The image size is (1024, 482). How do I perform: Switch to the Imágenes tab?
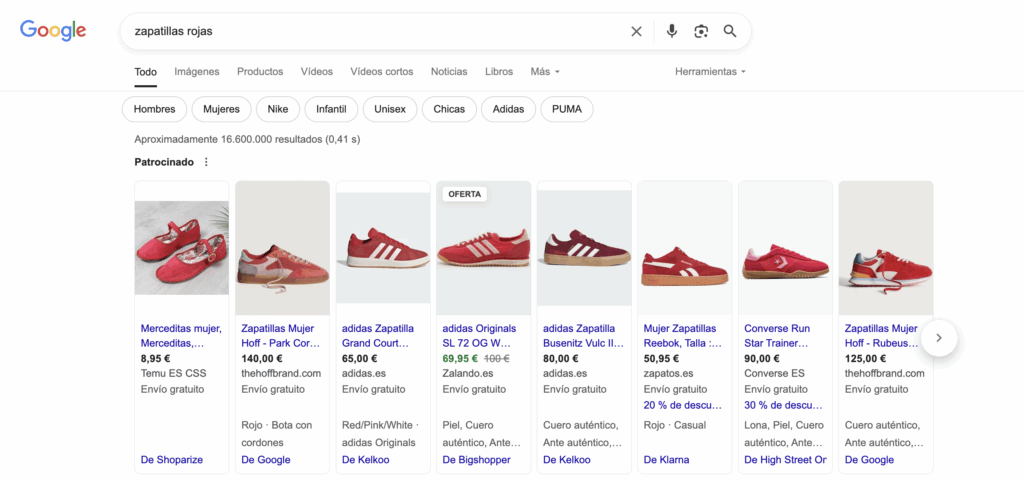[x=197, y=72]
